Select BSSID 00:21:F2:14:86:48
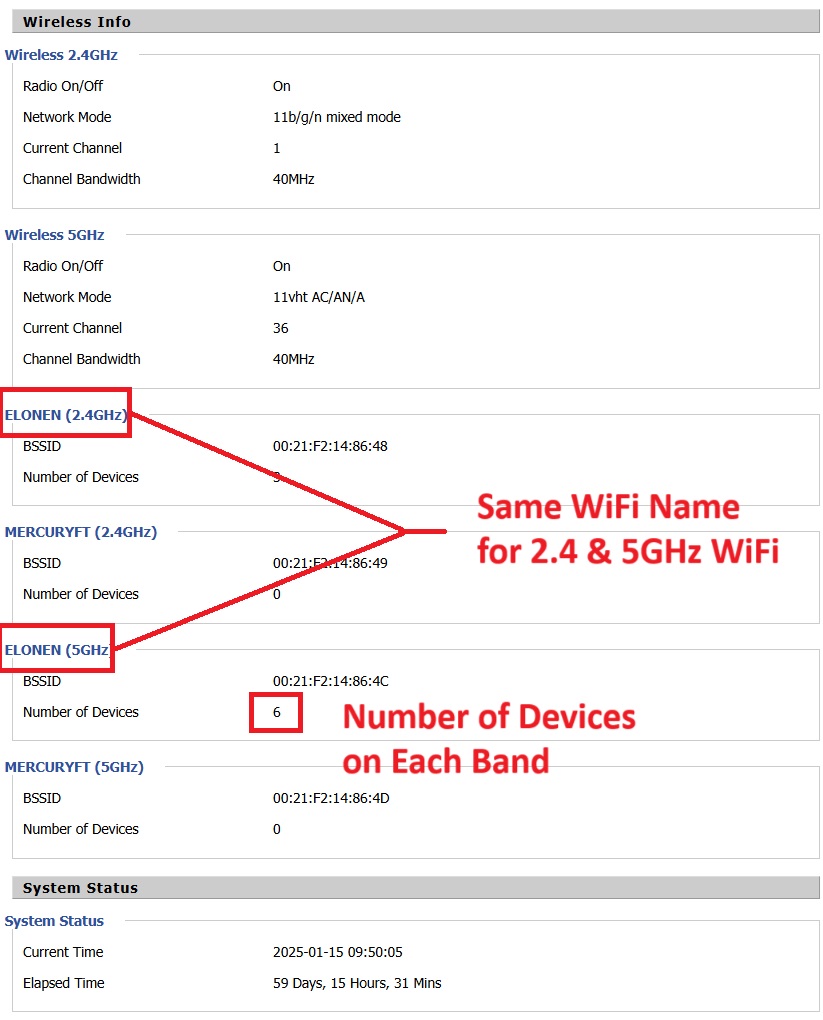This screenshot has width=823, height=1020. pos(330,446)
